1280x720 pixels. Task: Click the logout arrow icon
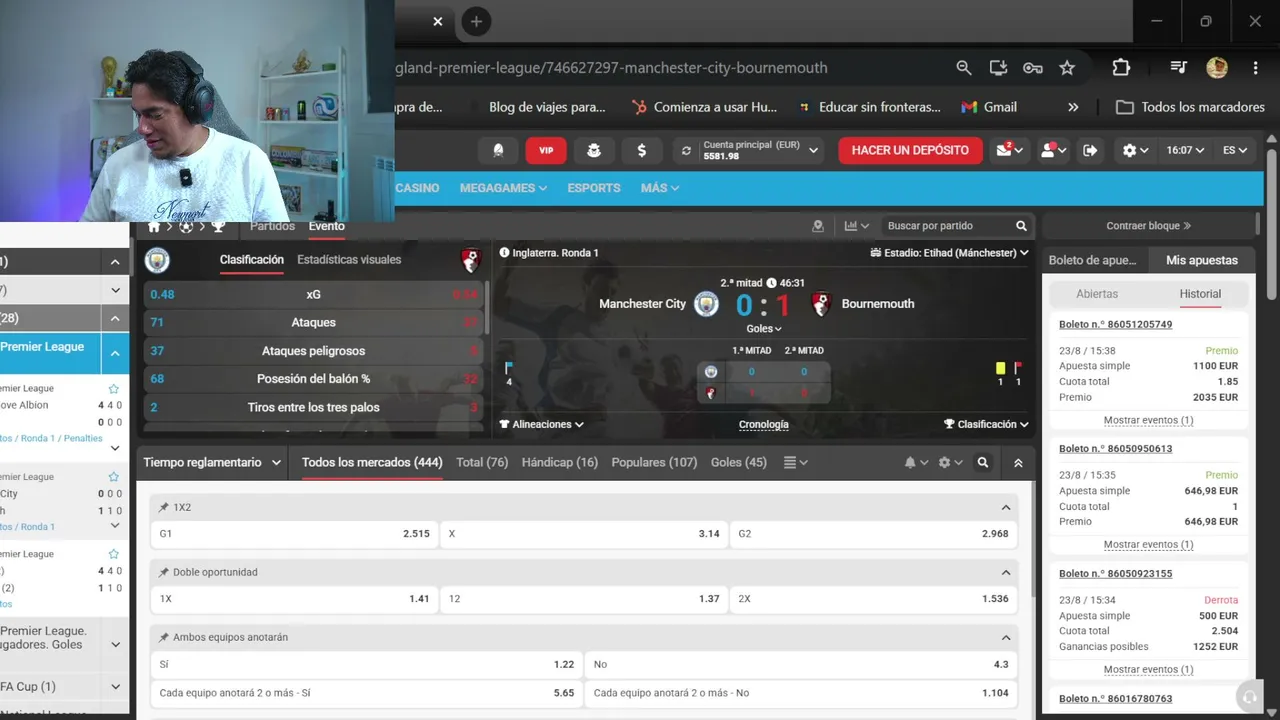click(x=1090, y=150)
